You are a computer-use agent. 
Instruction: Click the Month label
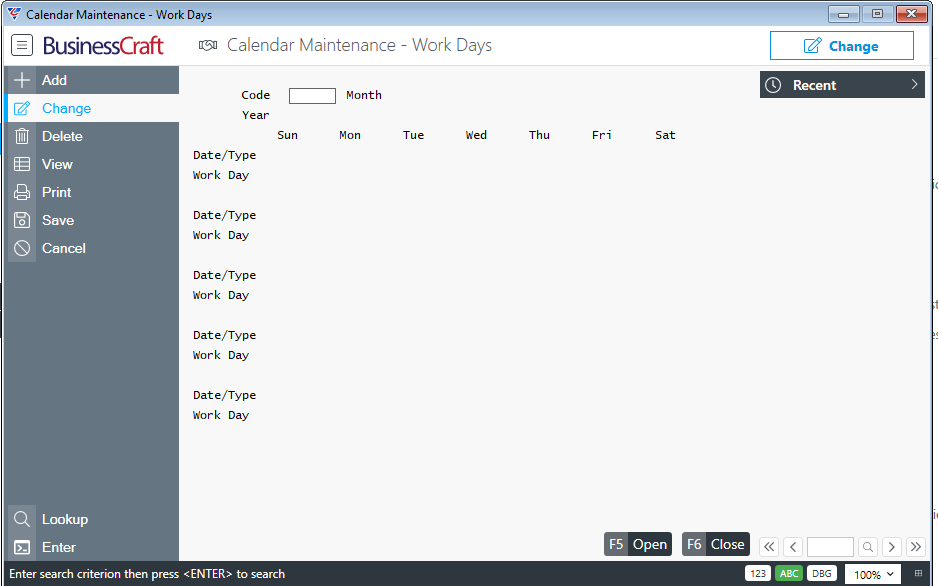(364, 95)
